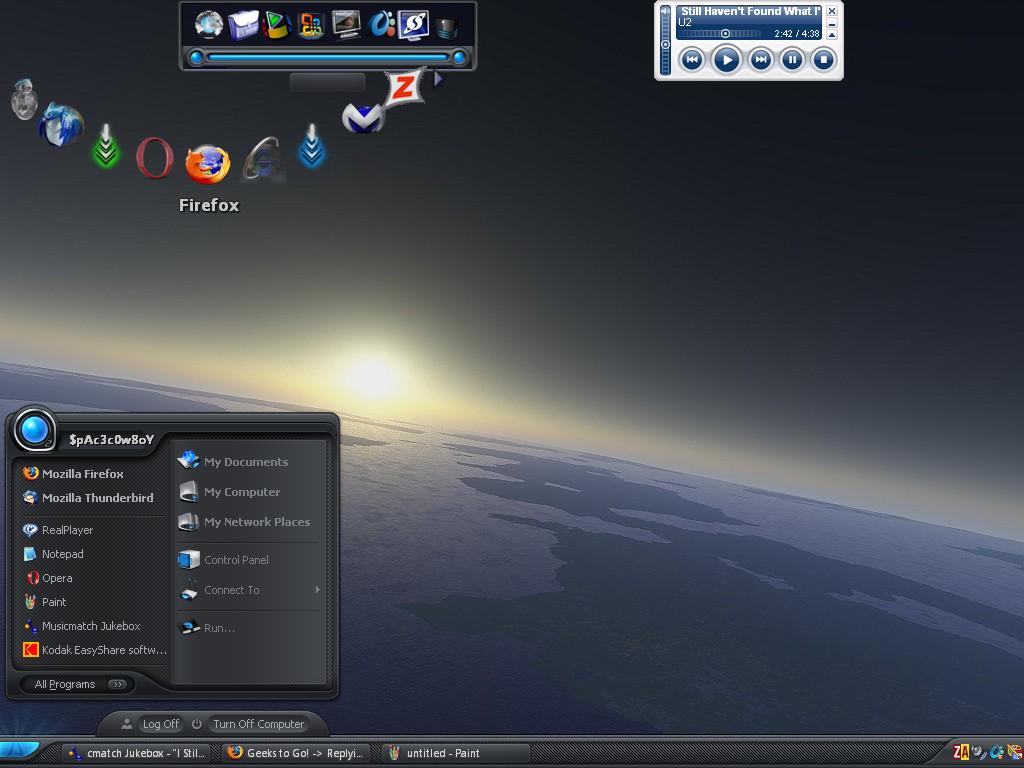
Task: Click Turn Off Computer button
Action: tap(258, 724)
